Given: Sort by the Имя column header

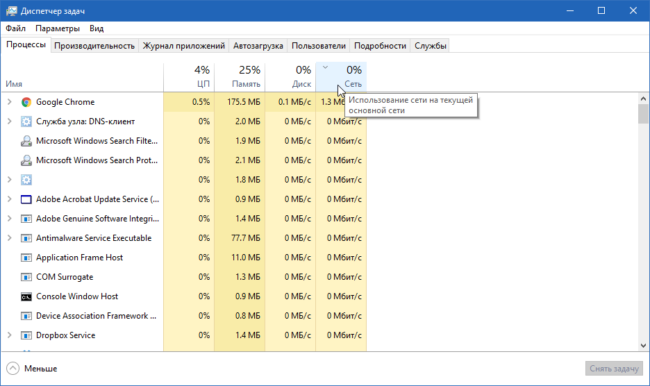Looking at the screenshot, I should click(x=82, y=78).
